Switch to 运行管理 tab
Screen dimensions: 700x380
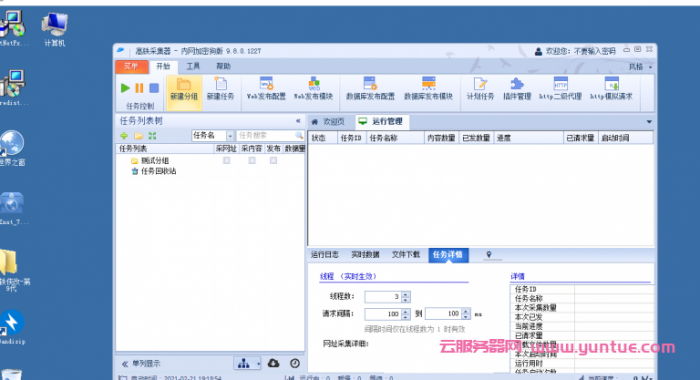[x=382, y=121]
